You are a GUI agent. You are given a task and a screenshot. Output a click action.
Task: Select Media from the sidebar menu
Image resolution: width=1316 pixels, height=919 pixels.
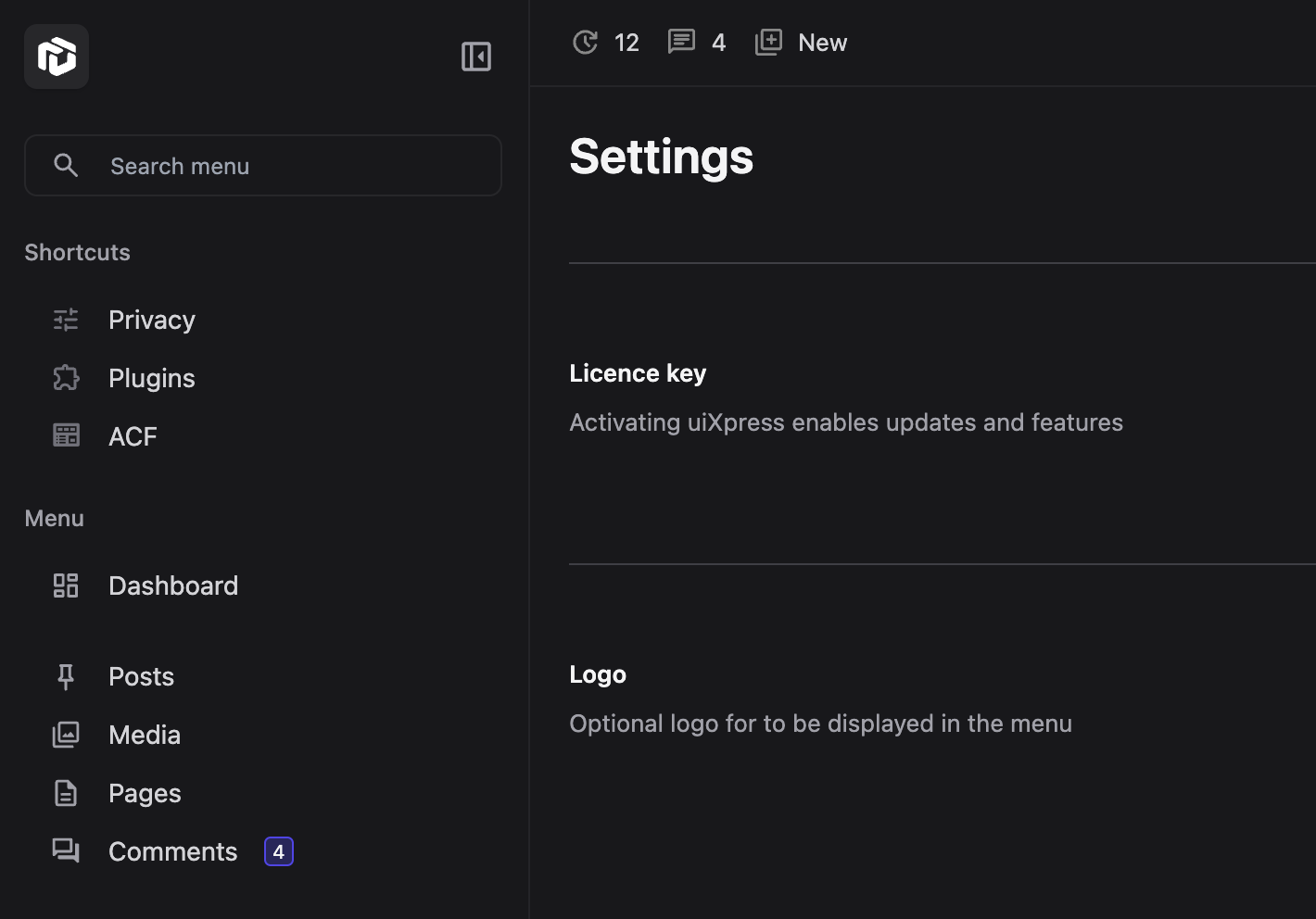pos(145,734)
